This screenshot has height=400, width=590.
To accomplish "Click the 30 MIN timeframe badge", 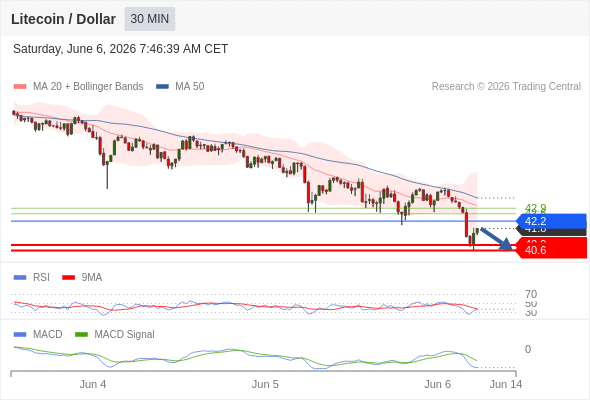I will [x=150, y=19].
